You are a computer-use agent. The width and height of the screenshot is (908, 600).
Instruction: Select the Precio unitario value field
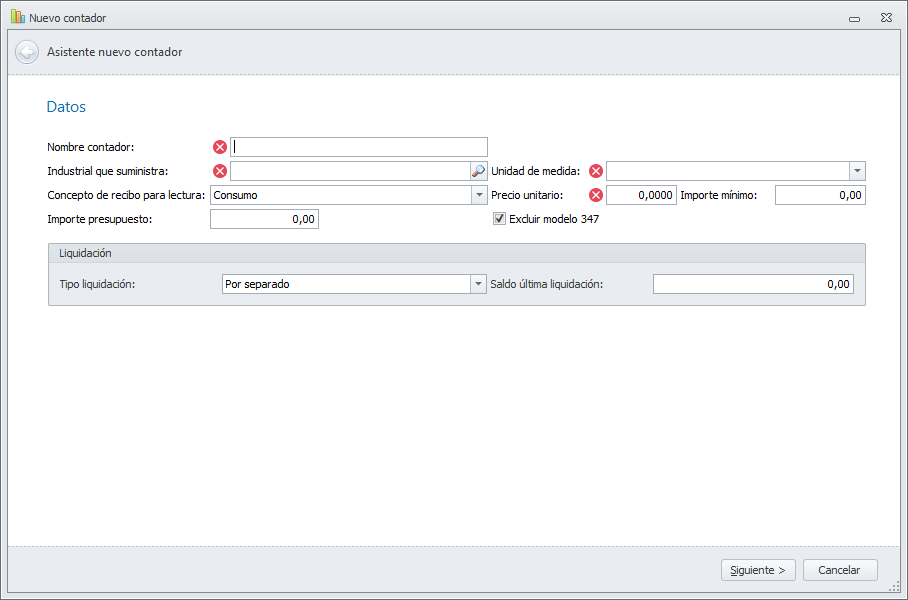click(x=641, y=195)
